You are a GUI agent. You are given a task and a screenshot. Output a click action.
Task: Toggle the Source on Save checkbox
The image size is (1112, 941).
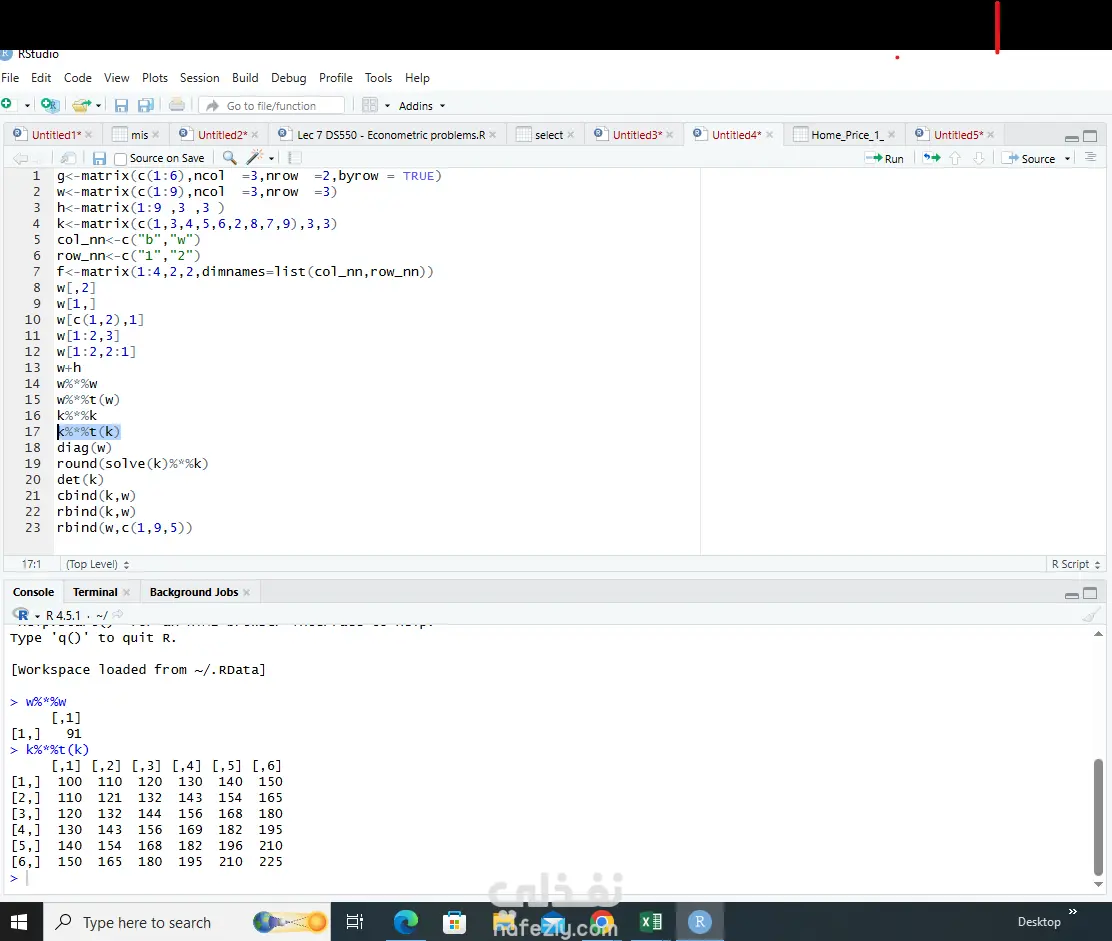click(x=121, y=159)
